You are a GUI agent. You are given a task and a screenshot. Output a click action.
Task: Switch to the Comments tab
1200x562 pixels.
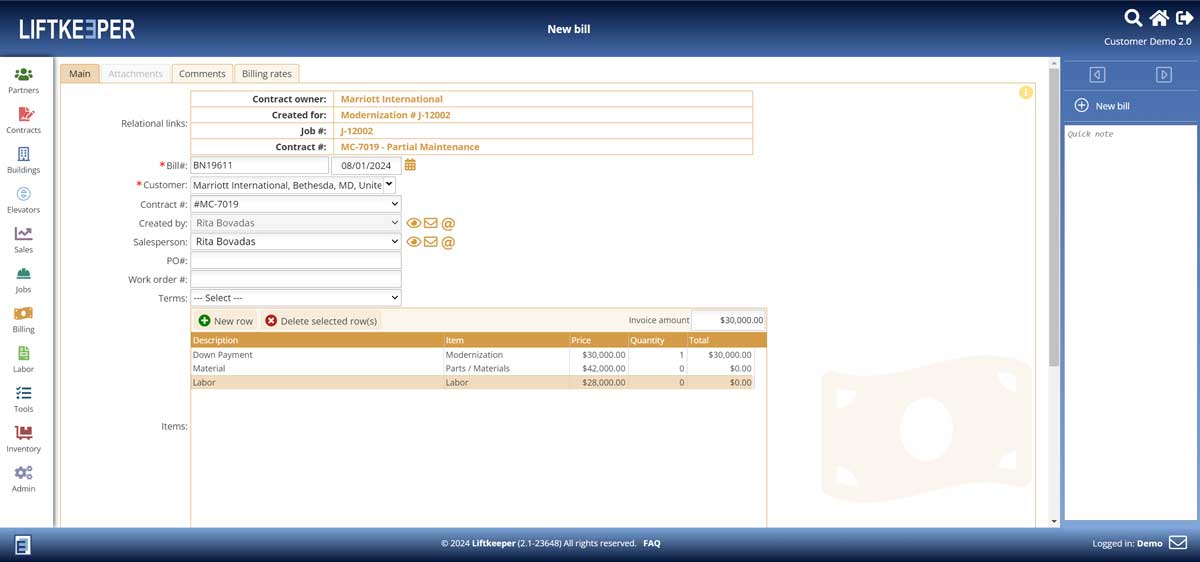202,74
